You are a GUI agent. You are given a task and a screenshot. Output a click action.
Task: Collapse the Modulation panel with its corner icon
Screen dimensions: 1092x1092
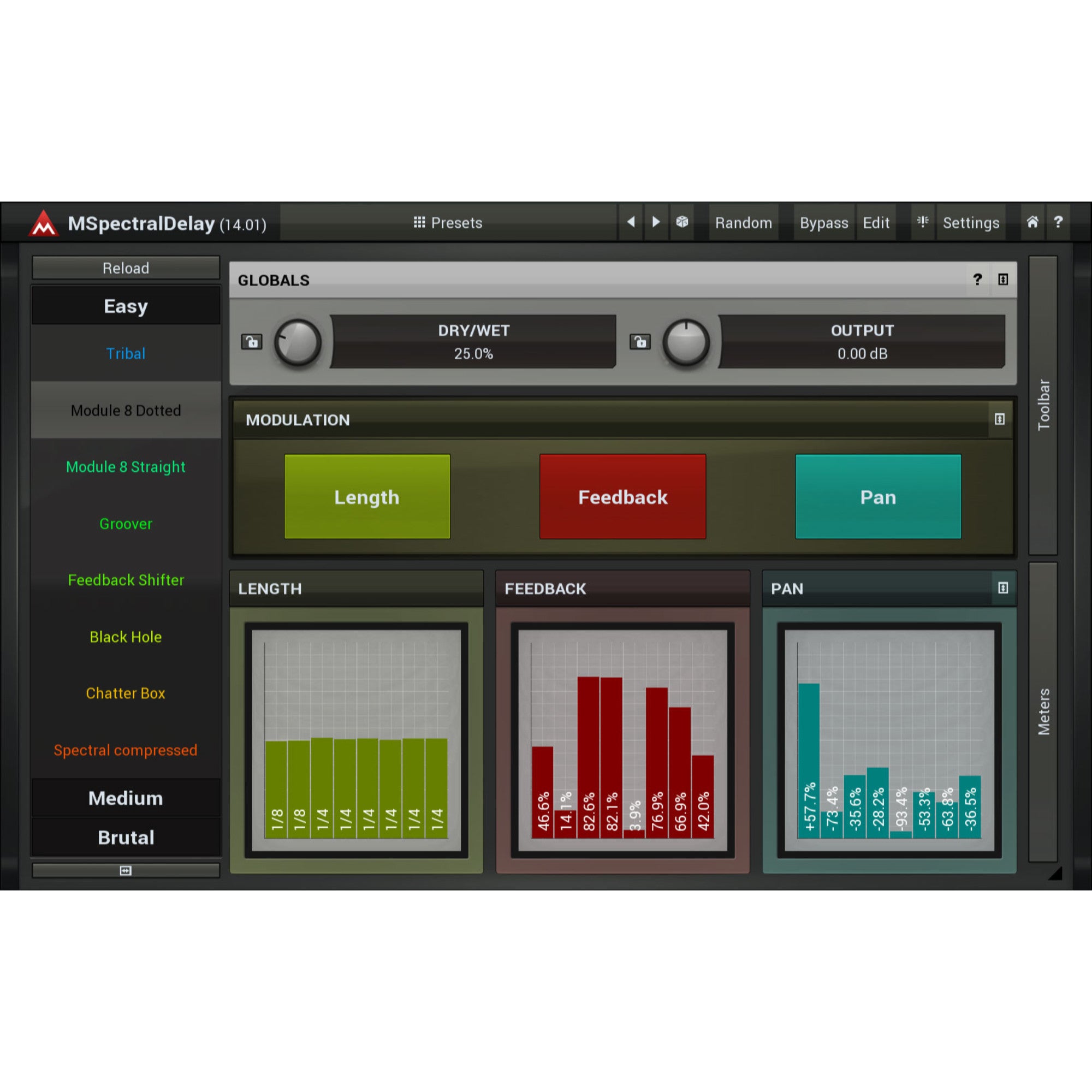pos(999,419)
